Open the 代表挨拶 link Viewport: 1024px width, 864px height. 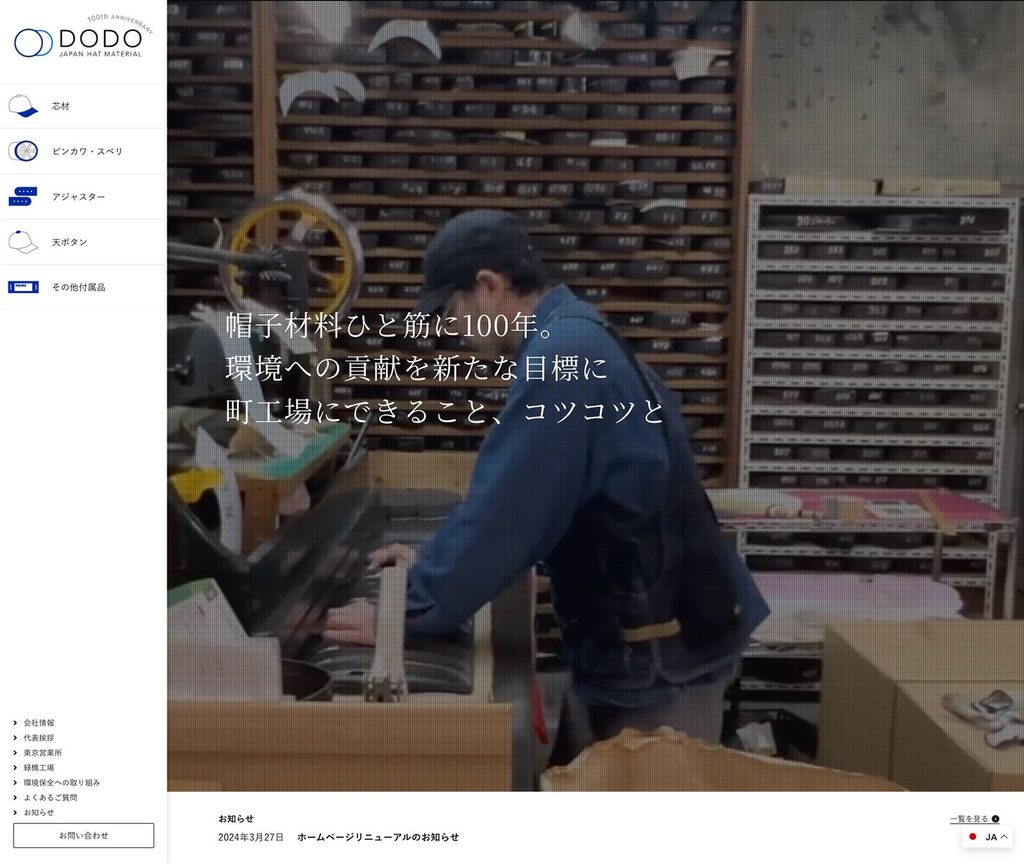point(39,738)
